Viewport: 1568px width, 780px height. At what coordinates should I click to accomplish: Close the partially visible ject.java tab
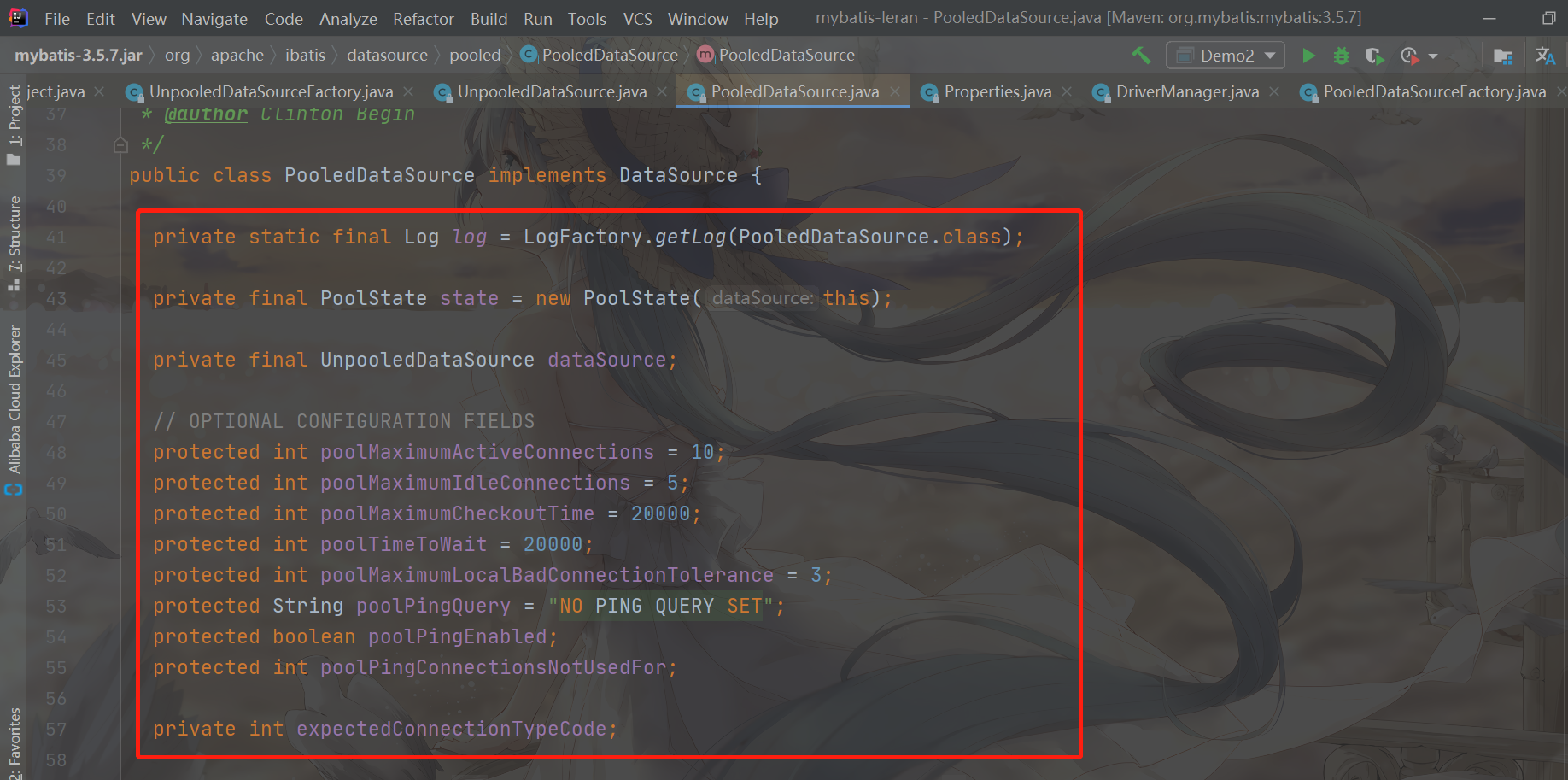[99, 91]
